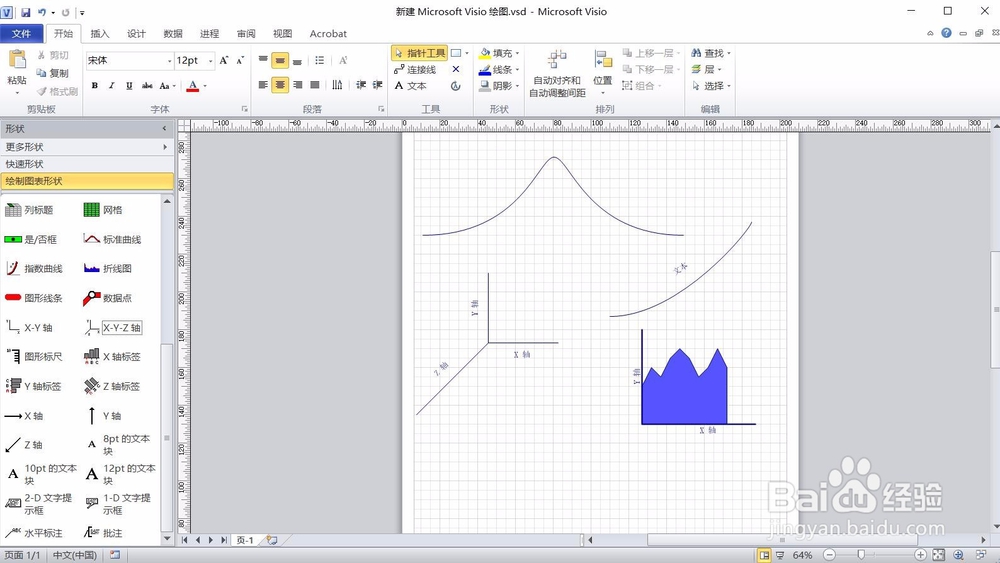Toggle bold formatting
Screen dimensions: 1000x563
coord(94,85)
